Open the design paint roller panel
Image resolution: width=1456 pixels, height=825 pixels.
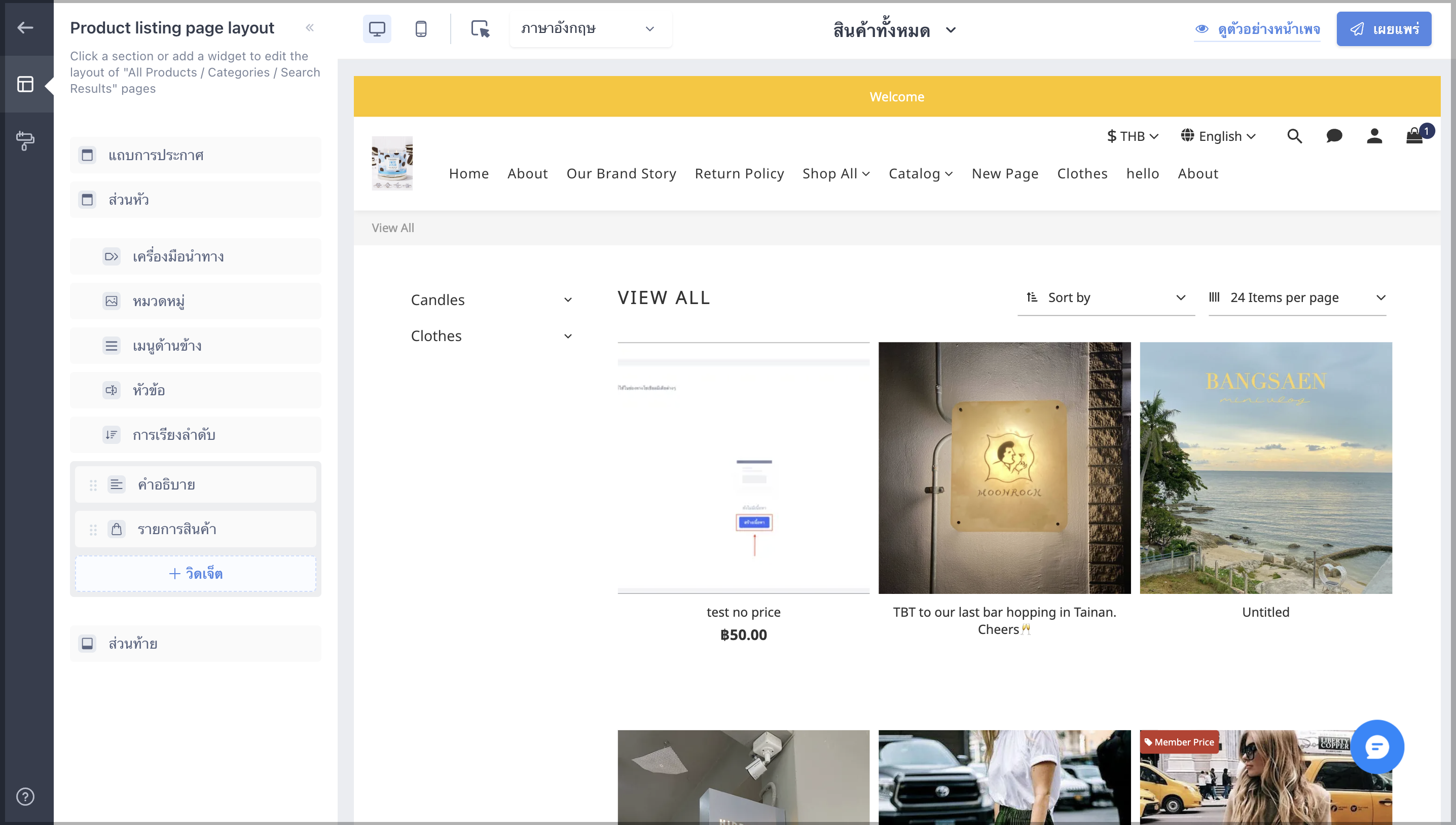pos(25,140)
